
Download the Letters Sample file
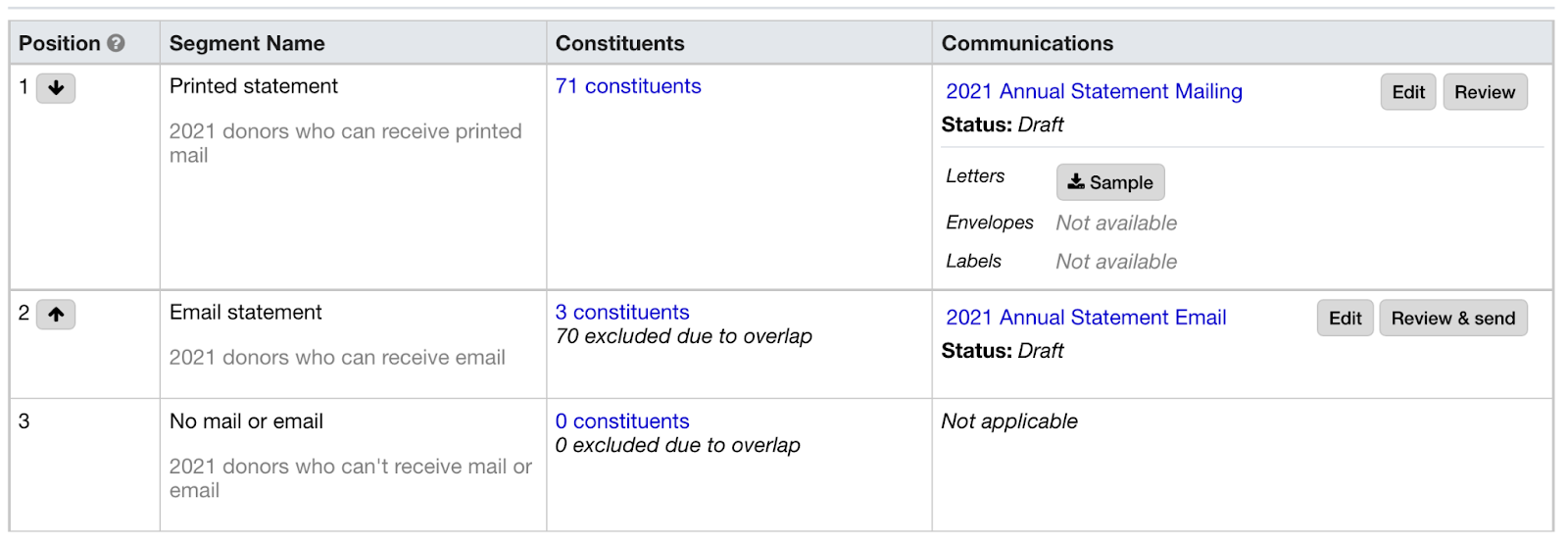pyautogui.click(x=1110, y=182)
